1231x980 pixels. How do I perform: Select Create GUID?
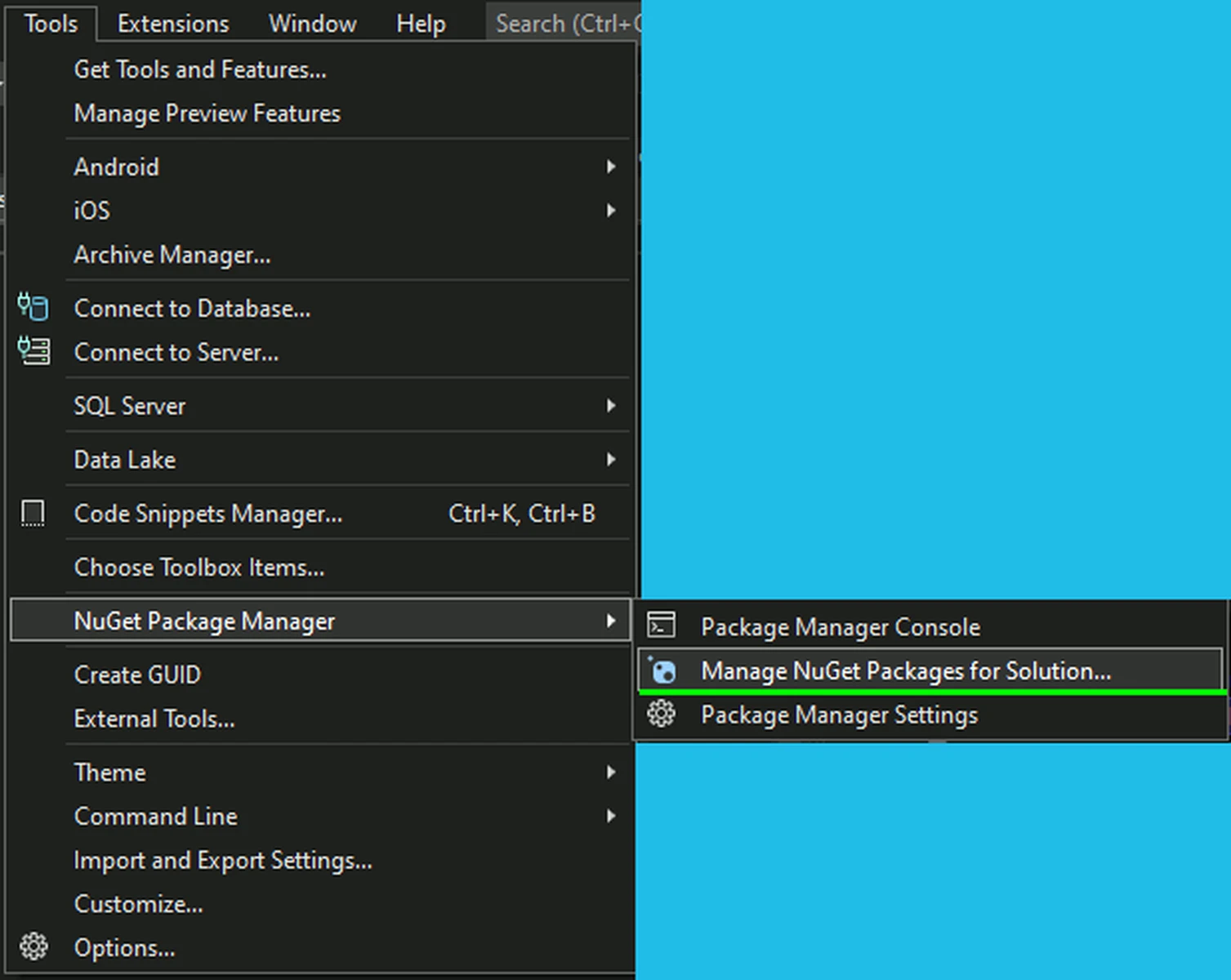(136, 675)
